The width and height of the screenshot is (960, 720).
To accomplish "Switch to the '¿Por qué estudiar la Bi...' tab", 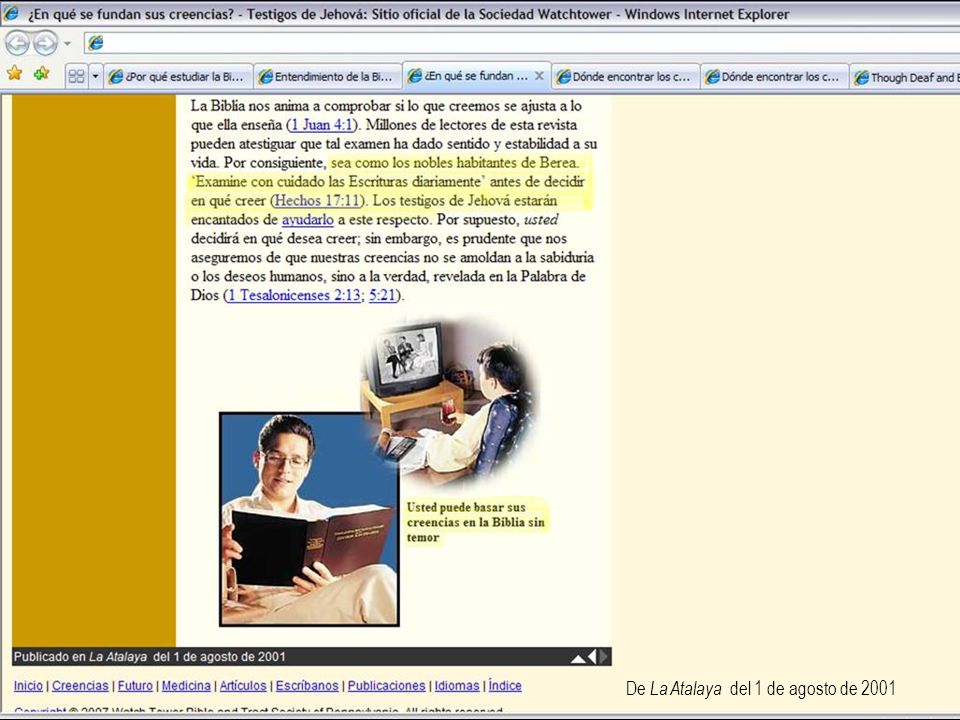I will point(178,77).
